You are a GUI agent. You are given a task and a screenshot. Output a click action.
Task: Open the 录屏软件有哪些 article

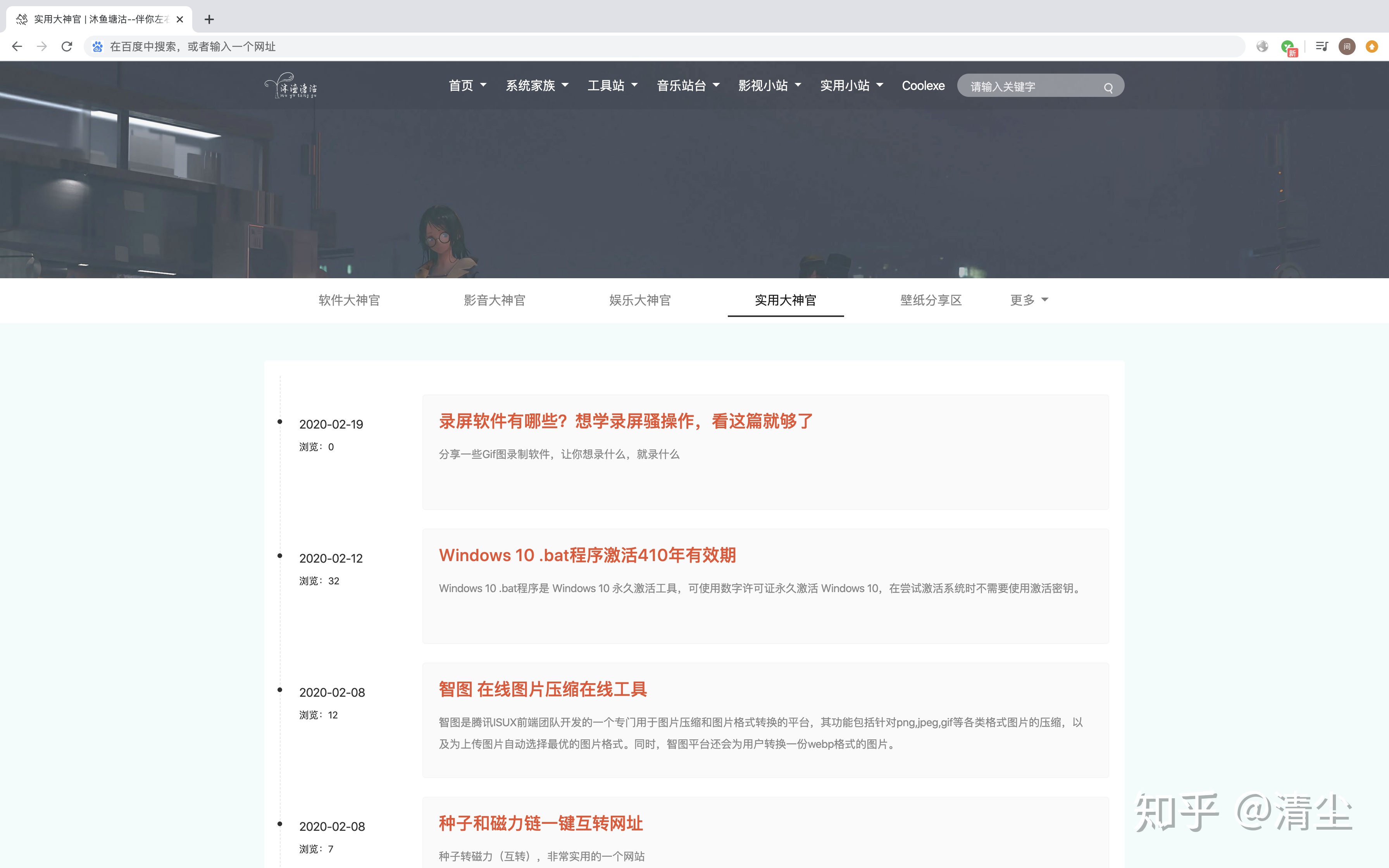pos(626,421)
